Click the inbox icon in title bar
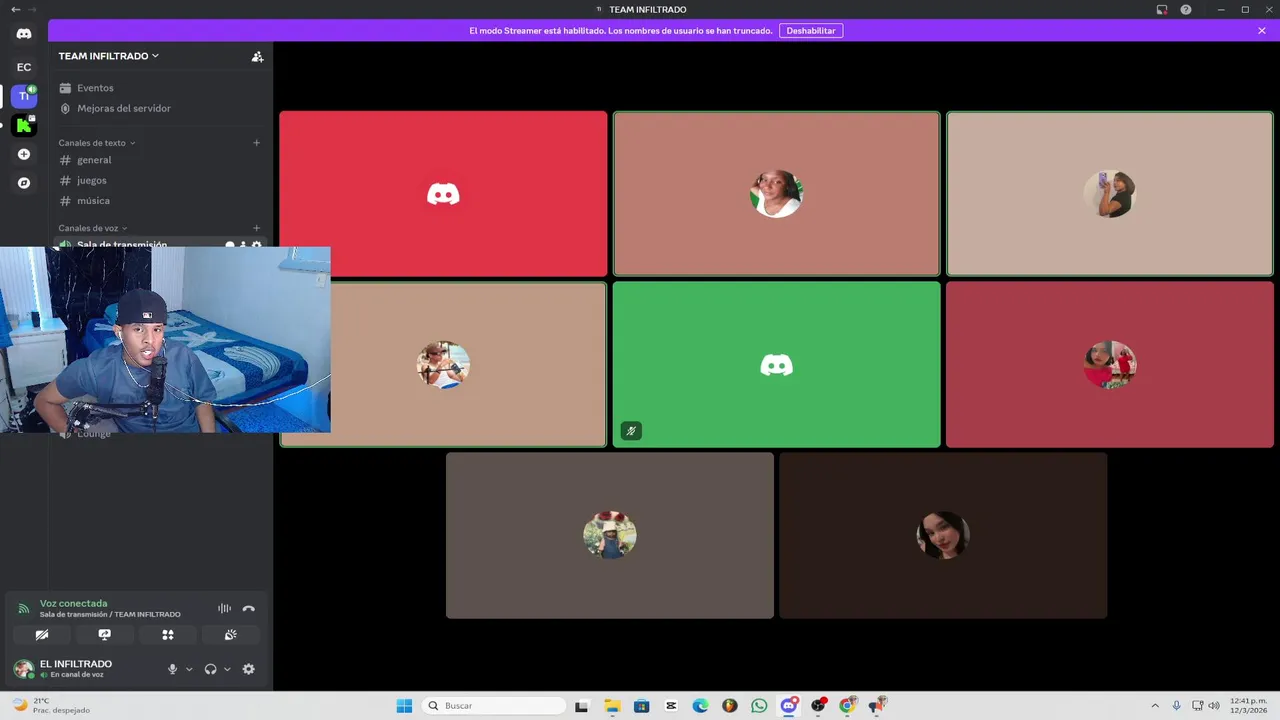Screen dimensions: 1280x720 click(1162, 10)
